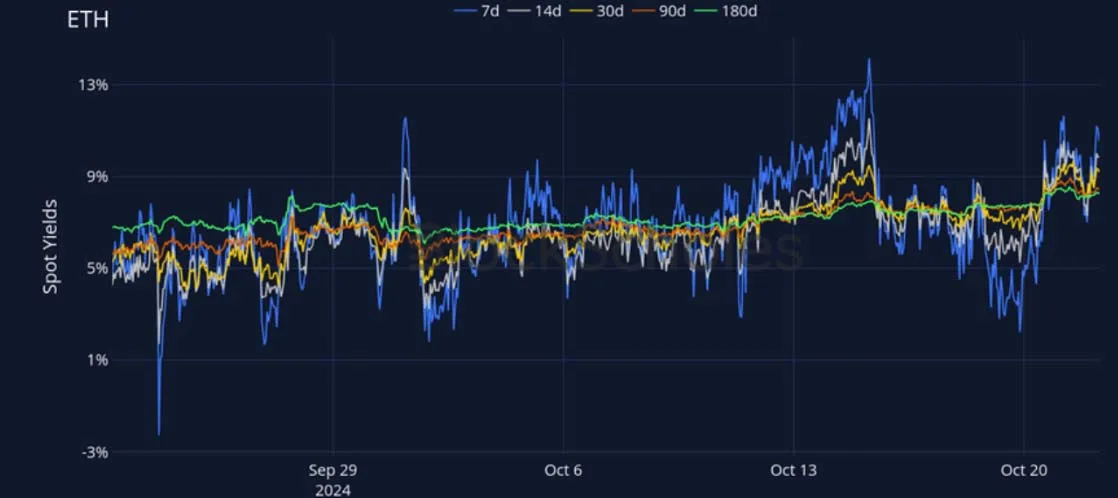The height and width of the screenshot is (498, 1118).
Task: Click the 5% y-axis tick label
Action: [98, 268]
